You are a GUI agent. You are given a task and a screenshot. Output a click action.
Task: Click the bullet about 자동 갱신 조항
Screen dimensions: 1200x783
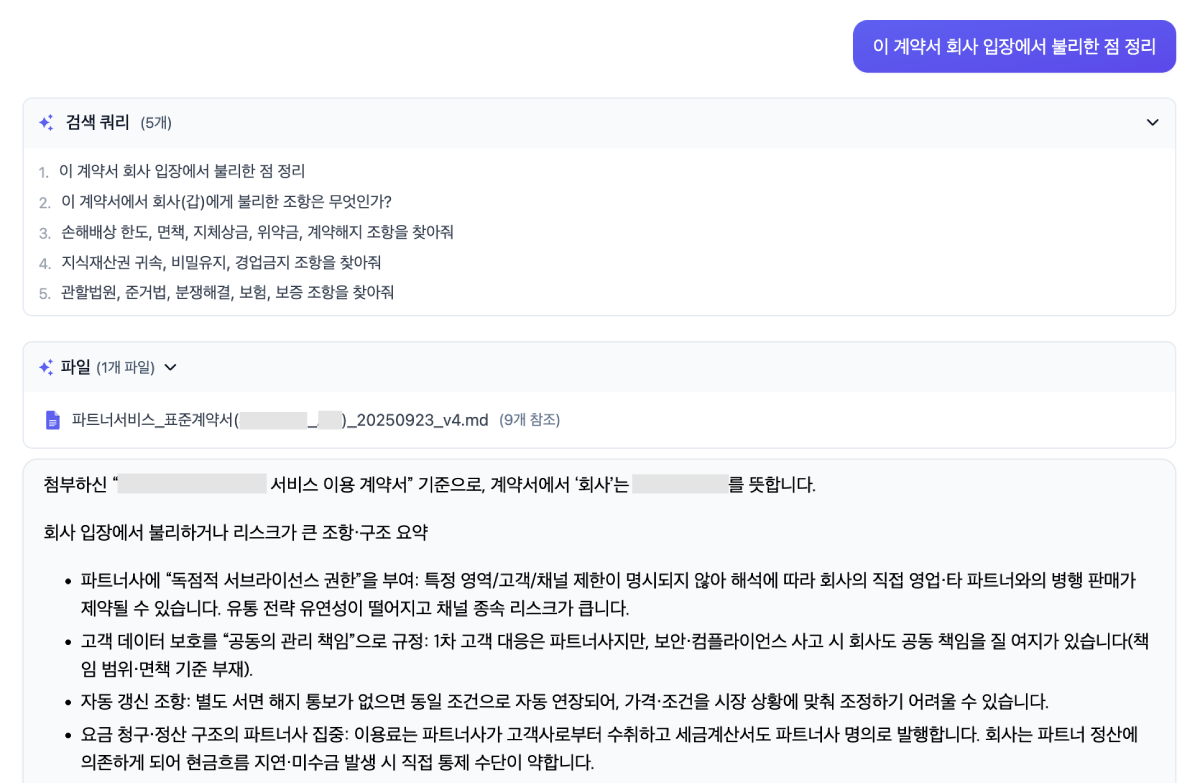565,701
